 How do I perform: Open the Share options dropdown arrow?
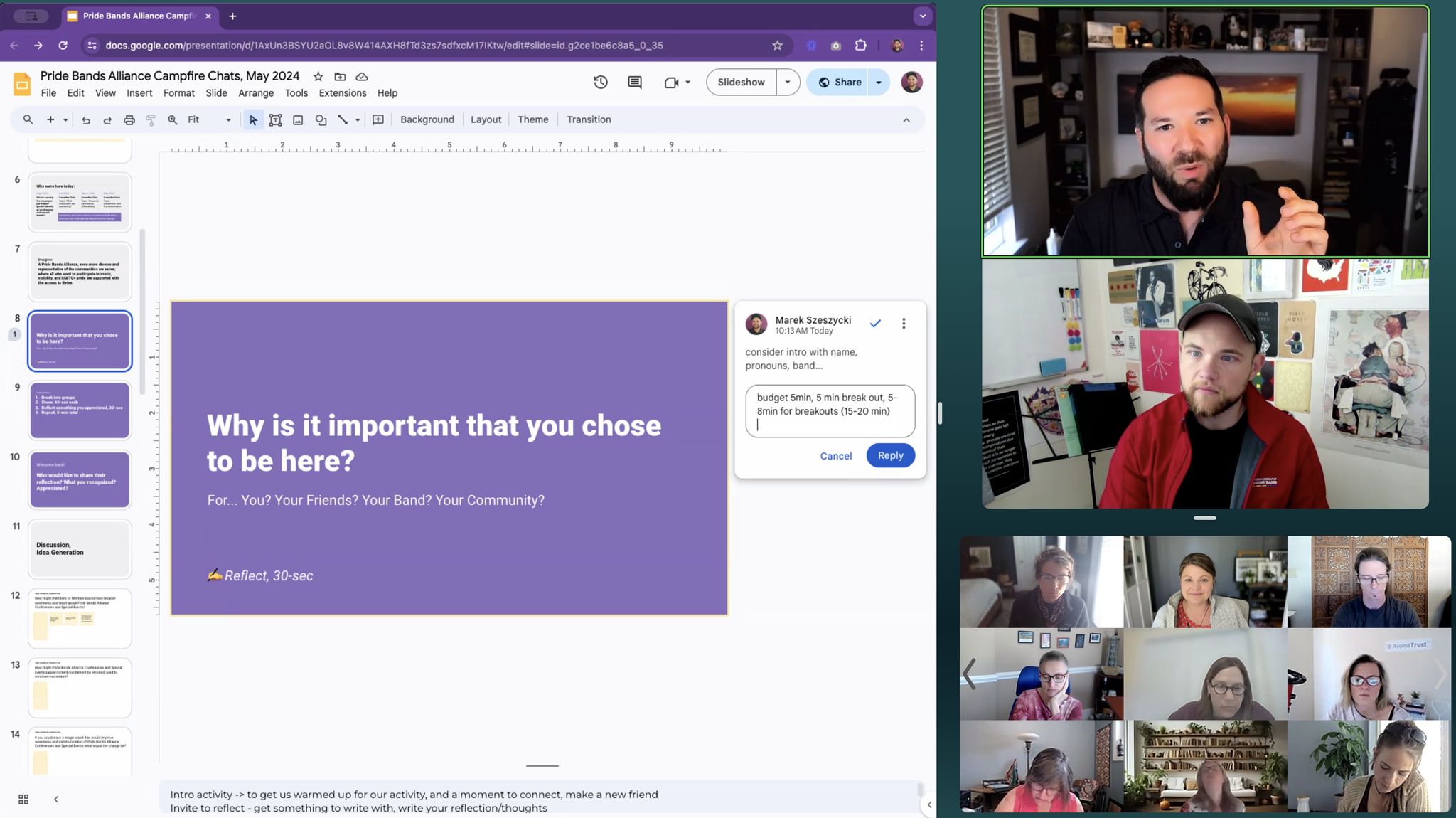(x=879, y=82)
